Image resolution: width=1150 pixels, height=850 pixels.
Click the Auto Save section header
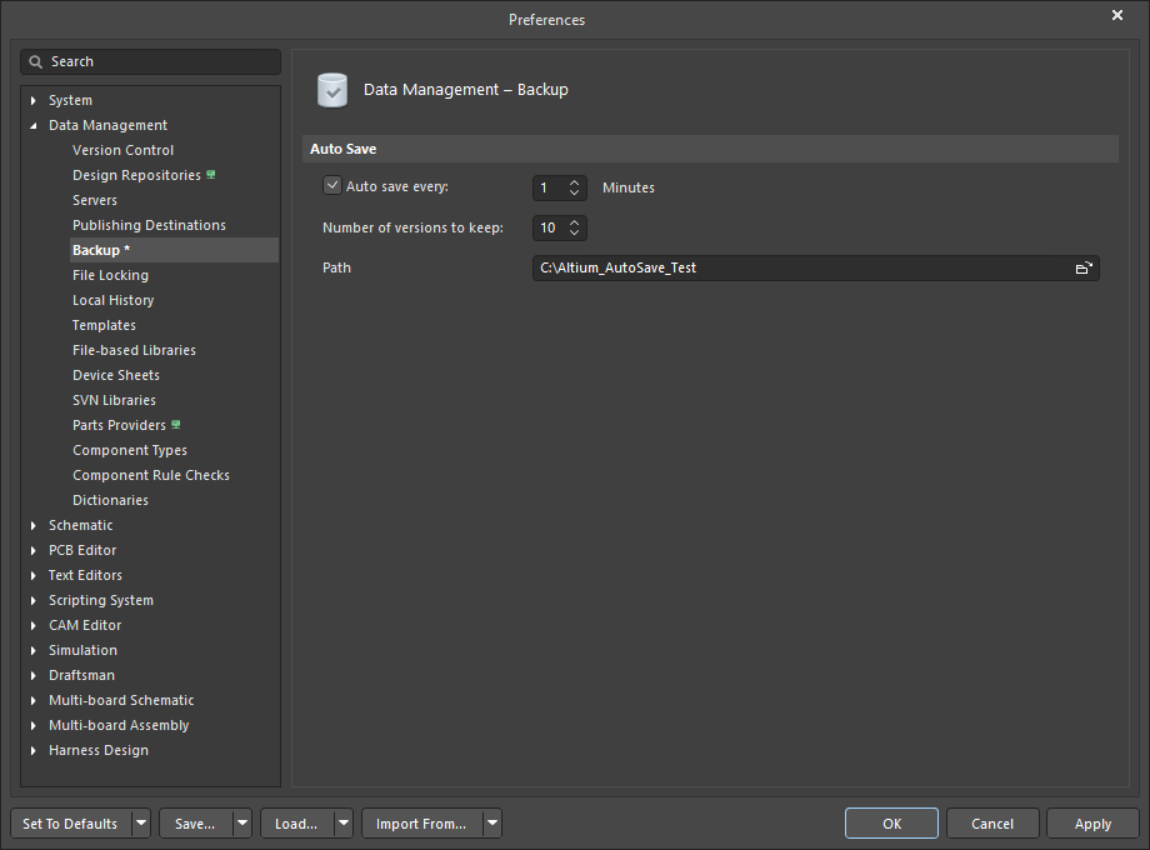[x=710, y=149]
